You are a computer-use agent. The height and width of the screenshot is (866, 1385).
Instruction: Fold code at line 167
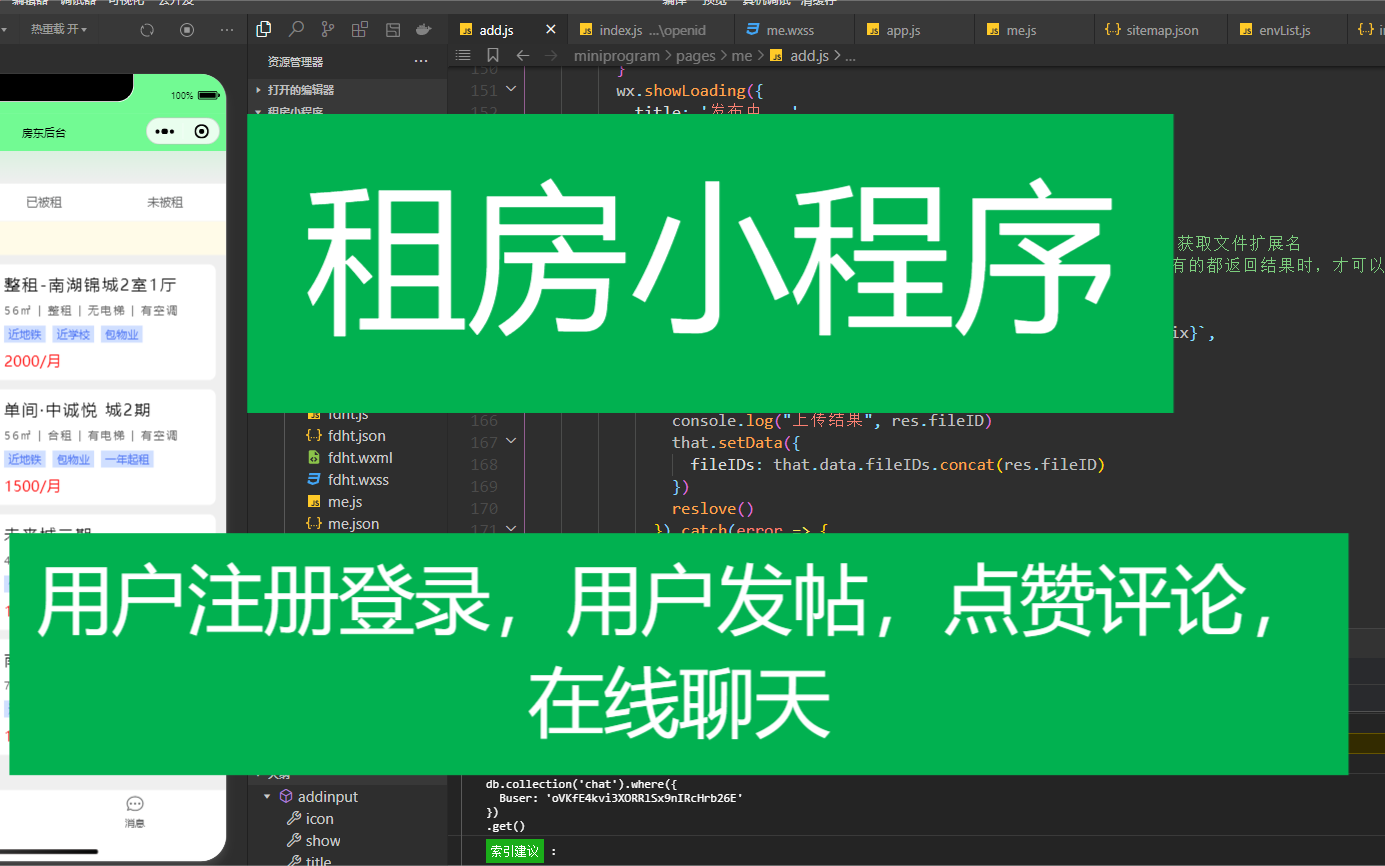(511, 442)
